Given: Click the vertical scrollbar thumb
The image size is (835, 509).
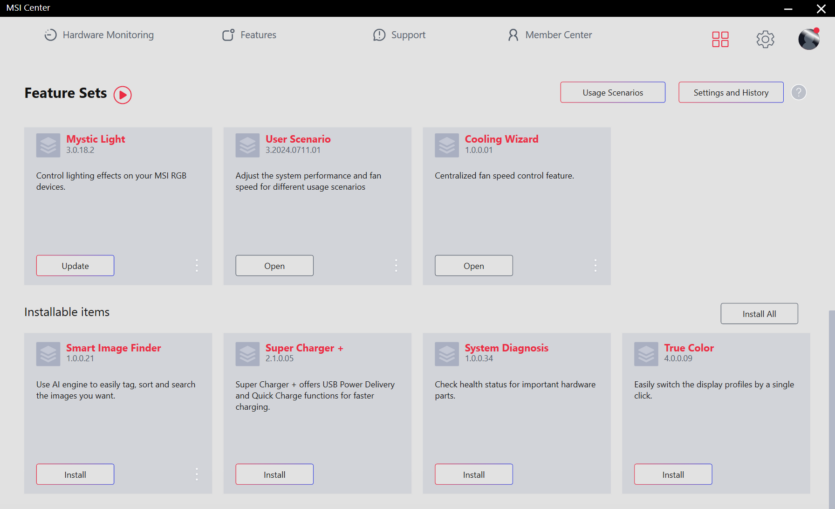Looking at the screenshot, I should click(x=831, y=409).
